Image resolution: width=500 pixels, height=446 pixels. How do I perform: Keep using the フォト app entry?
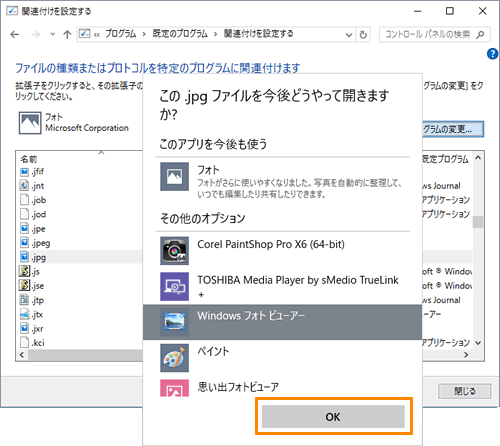tap(282, 181)
